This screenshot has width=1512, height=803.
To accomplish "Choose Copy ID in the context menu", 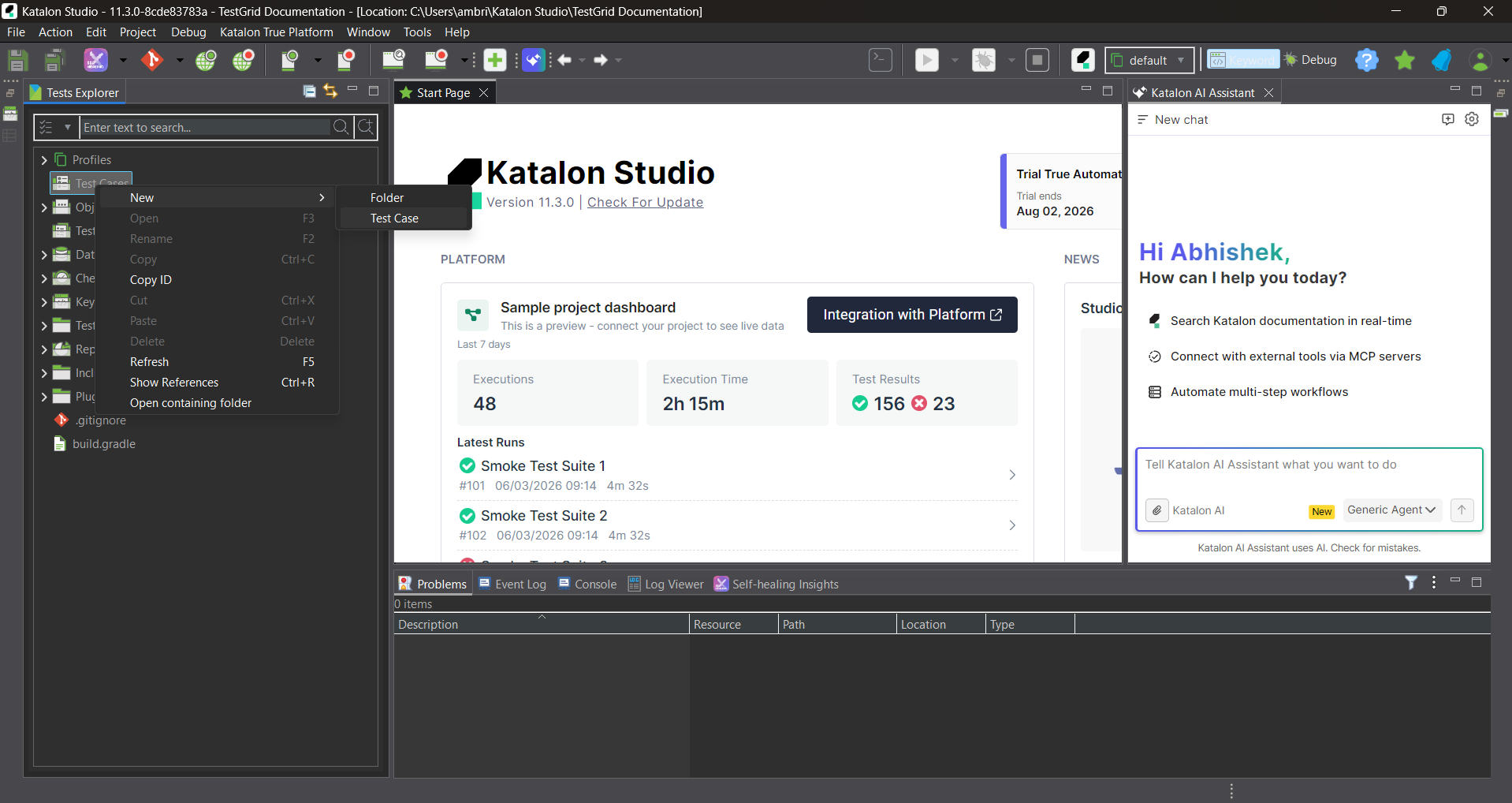I will tap(218, 280).
